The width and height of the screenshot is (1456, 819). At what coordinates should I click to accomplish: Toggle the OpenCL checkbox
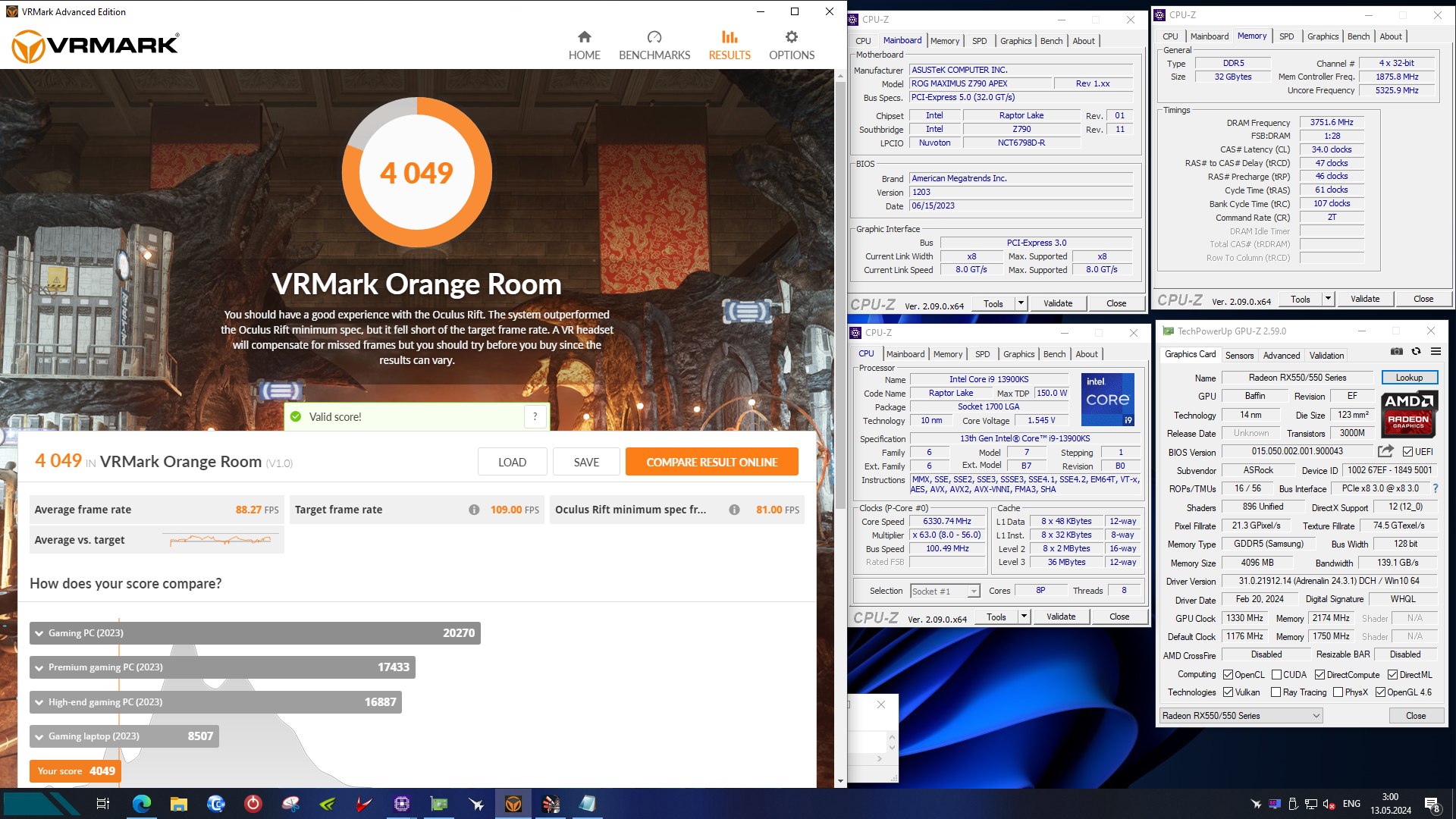(x=1228, y=675)
